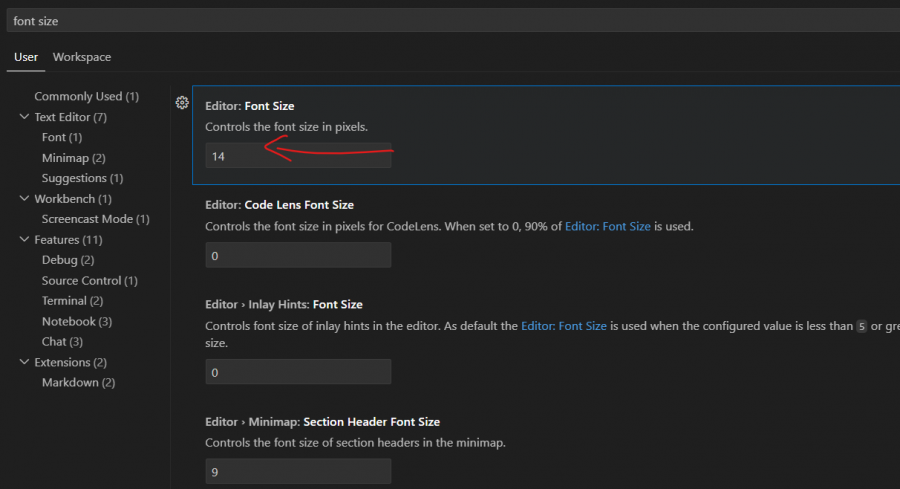The image size is (900, 489).
Task: Open Terminal settings under Features
Action: click(72, 301)
